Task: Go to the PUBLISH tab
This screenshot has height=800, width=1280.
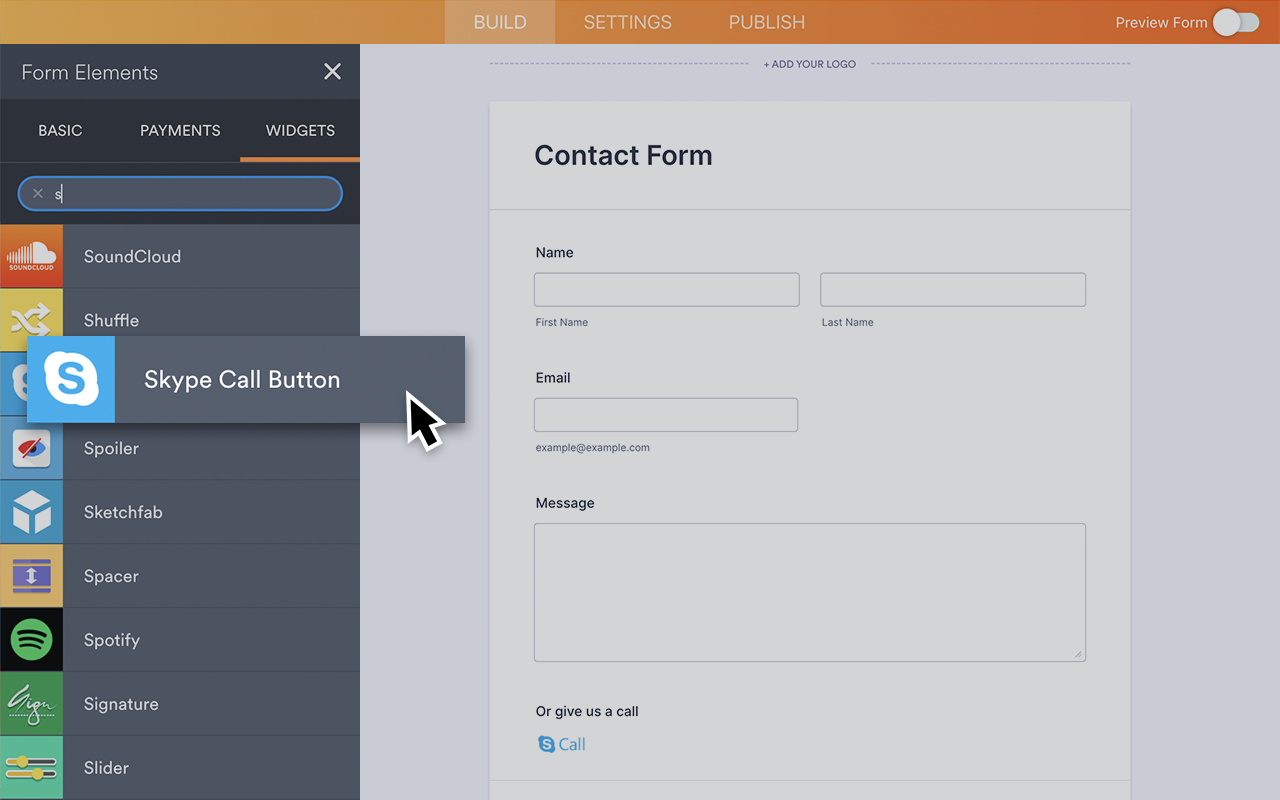Action: click(x=767, y=22)
